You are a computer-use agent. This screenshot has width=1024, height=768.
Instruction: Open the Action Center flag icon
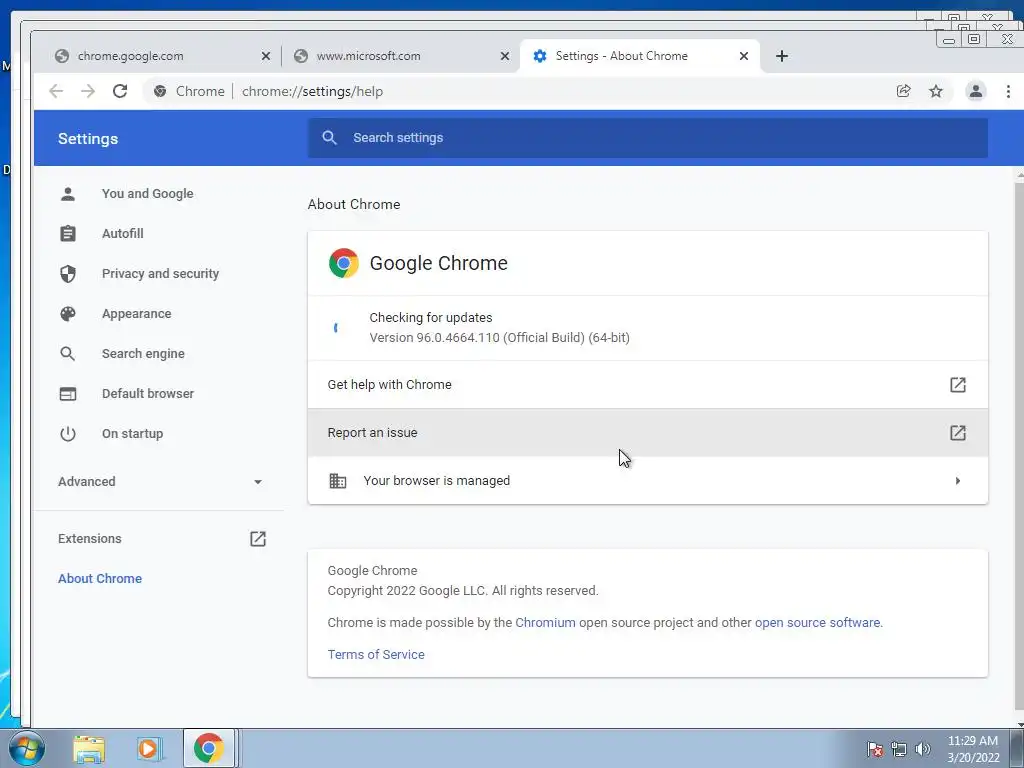coord(874,749)
